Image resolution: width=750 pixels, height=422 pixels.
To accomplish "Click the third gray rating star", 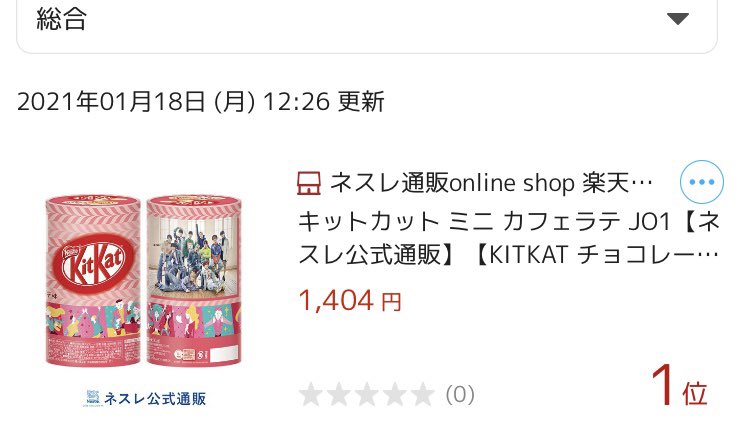I will 366,395.
